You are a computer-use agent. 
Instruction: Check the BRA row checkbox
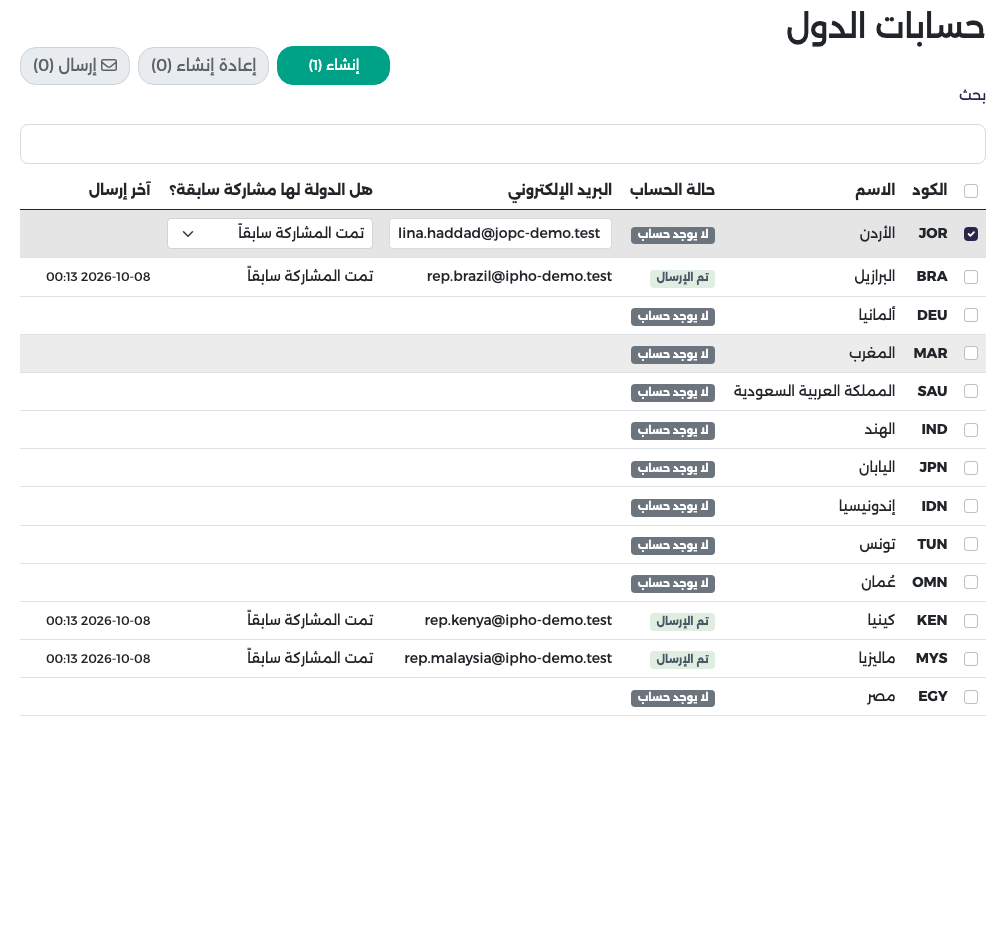(971, 277)
